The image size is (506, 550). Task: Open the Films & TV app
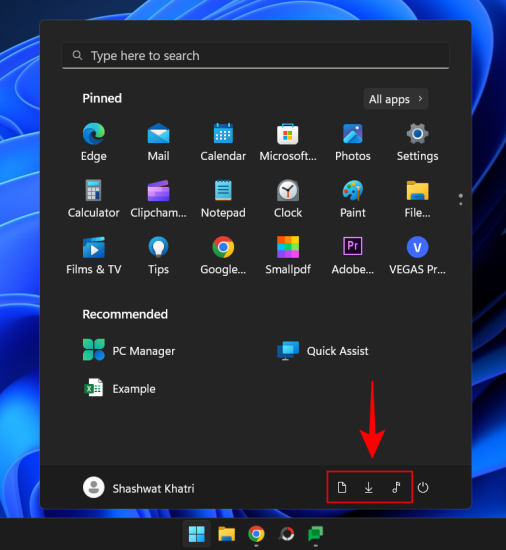point(94,255)
